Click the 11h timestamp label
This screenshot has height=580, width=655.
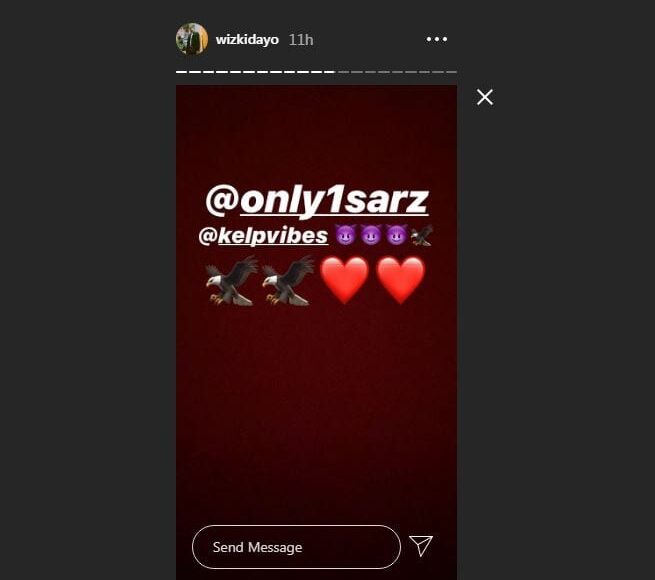click(x=301, y=40)
